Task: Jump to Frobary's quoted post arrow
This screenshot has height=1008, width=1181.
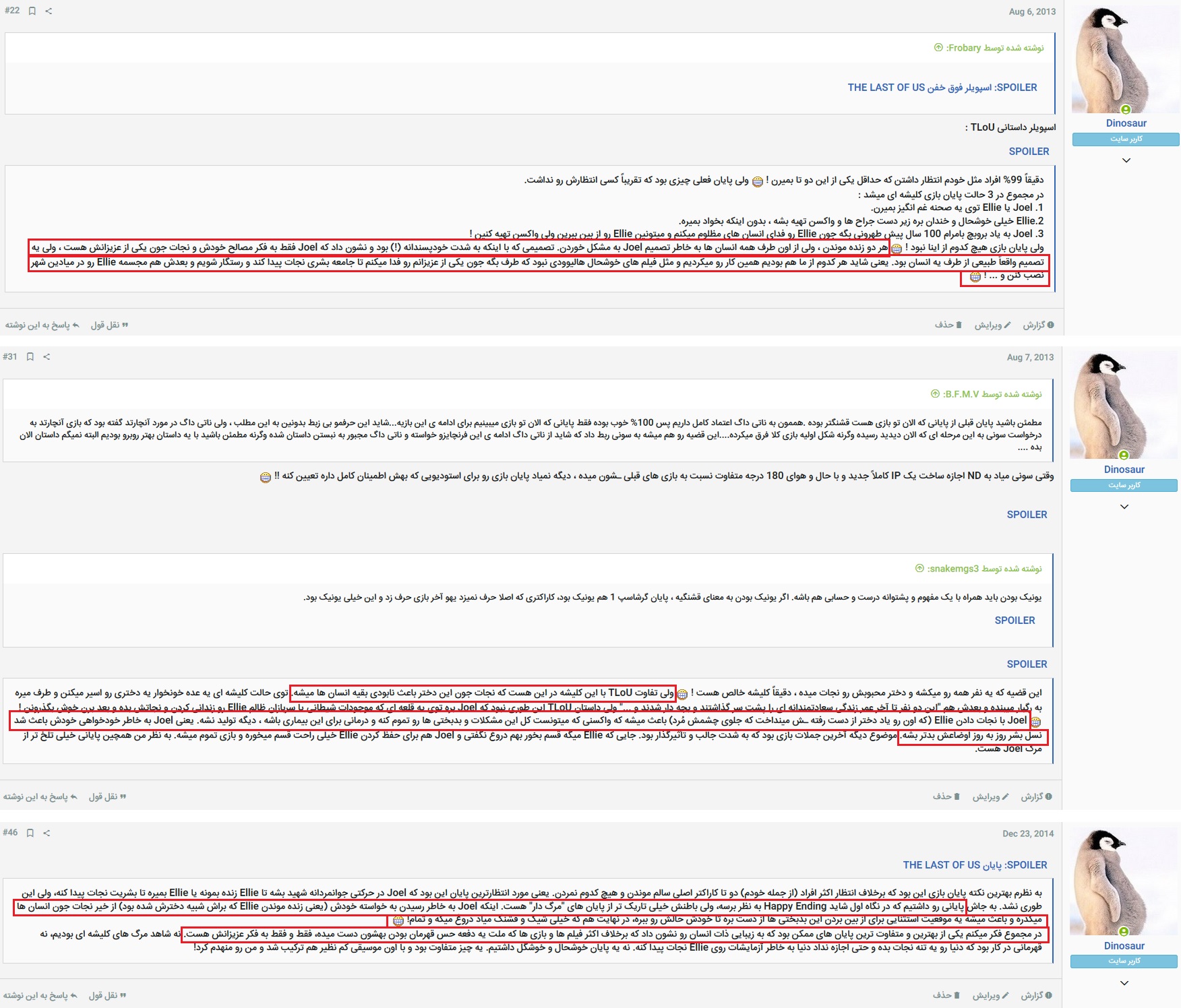Action: click(938, 48)
